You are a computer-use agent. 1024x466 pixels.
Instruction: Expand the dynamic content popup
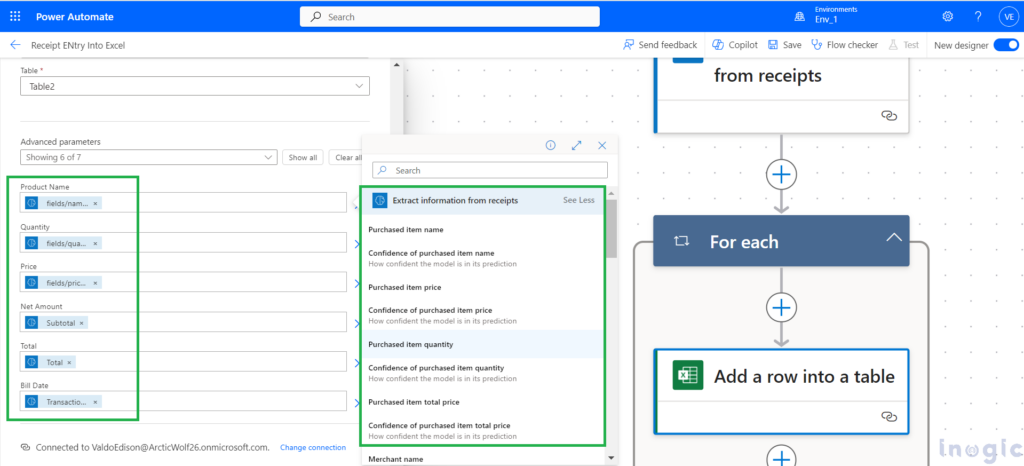click(577, 146)
